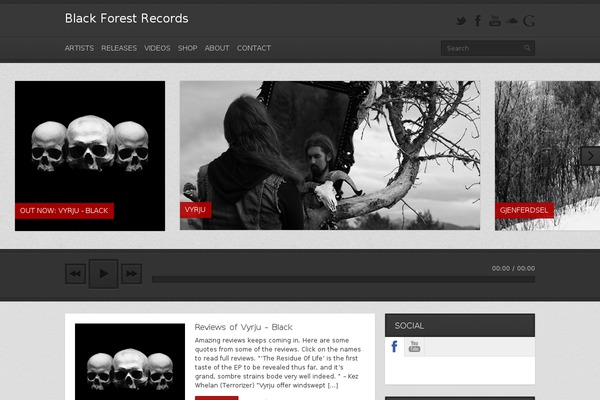Open the Vyrju mirror photo slide
The width and height of the screenshot is (600, 400).
tap(330, 155)
